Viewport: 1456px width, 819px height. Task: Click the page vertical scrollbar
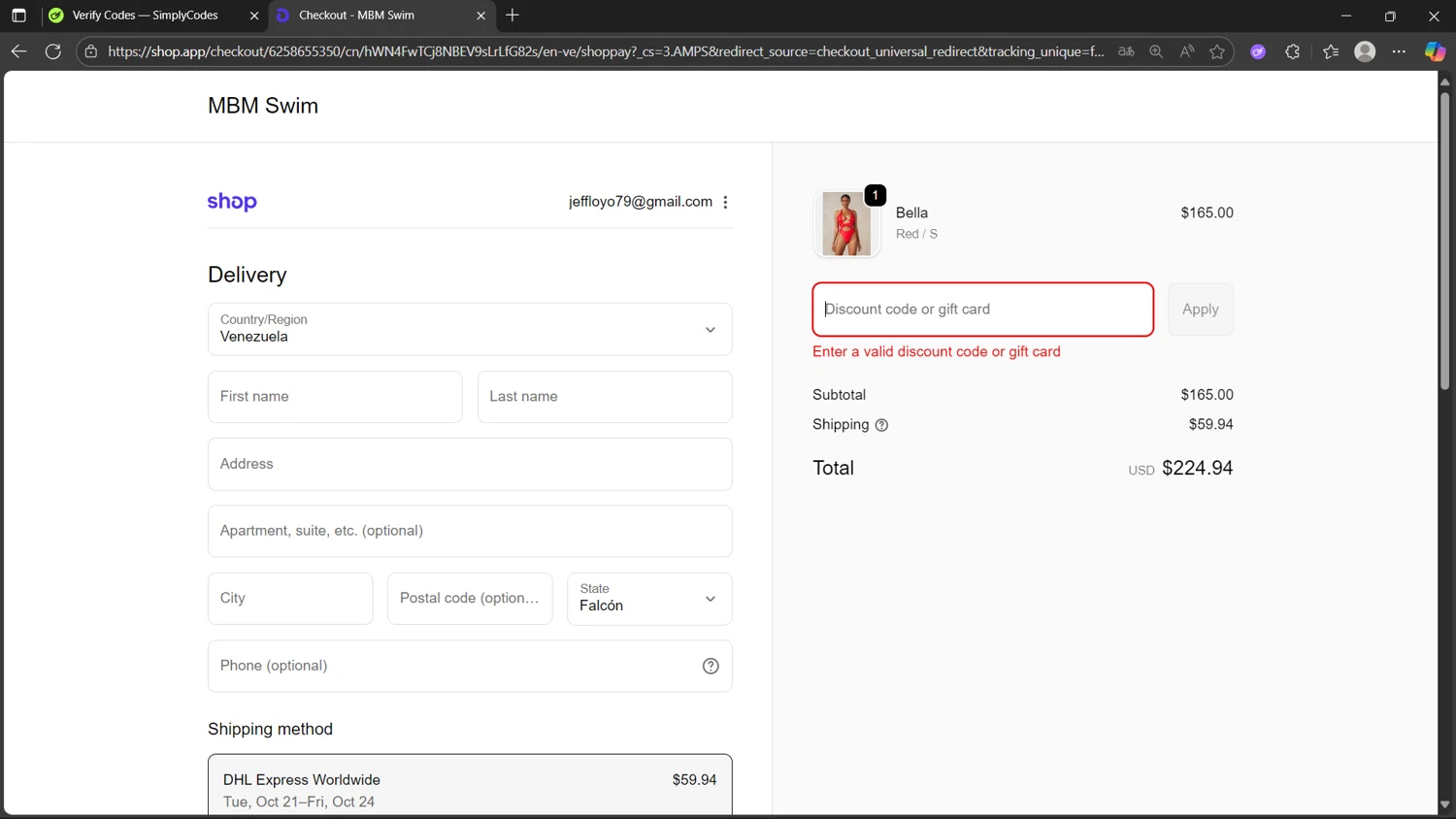[x=1444, y=242]
